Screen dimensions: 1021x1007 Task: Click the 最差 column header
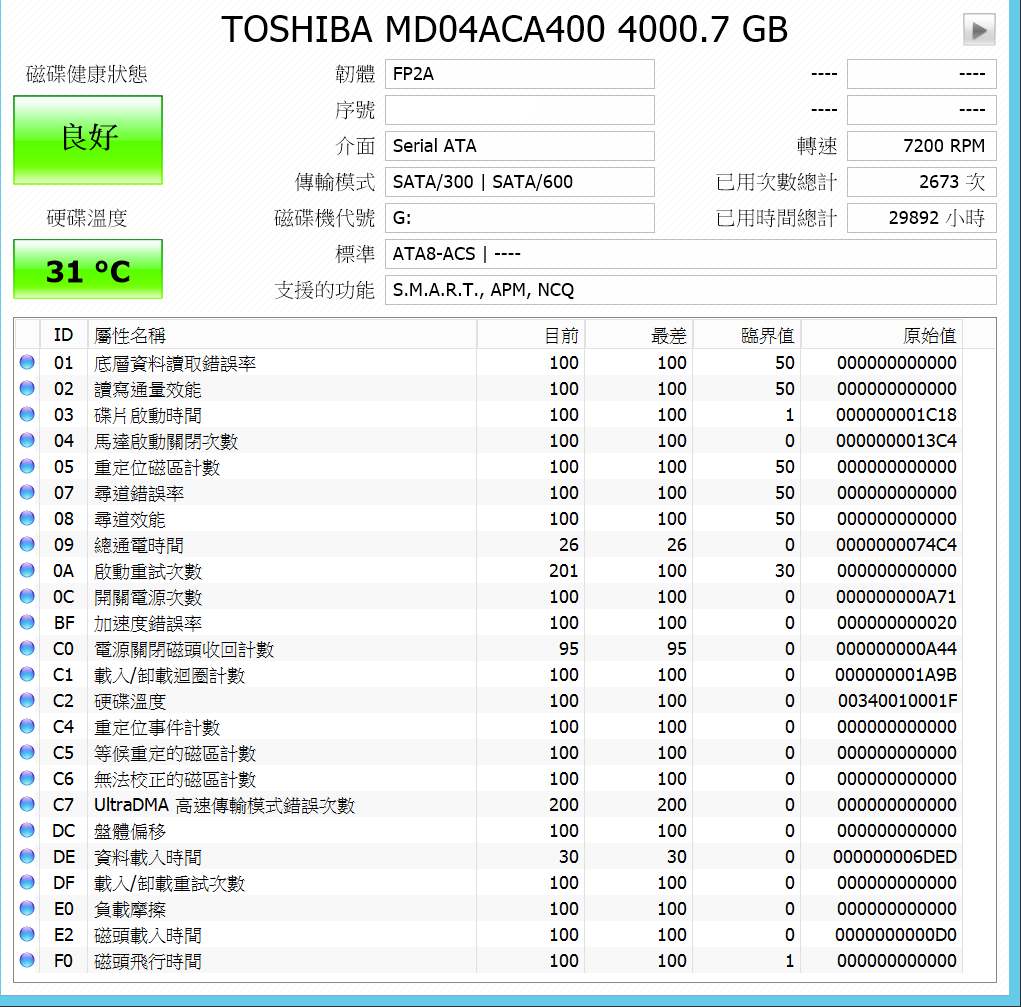639,335
